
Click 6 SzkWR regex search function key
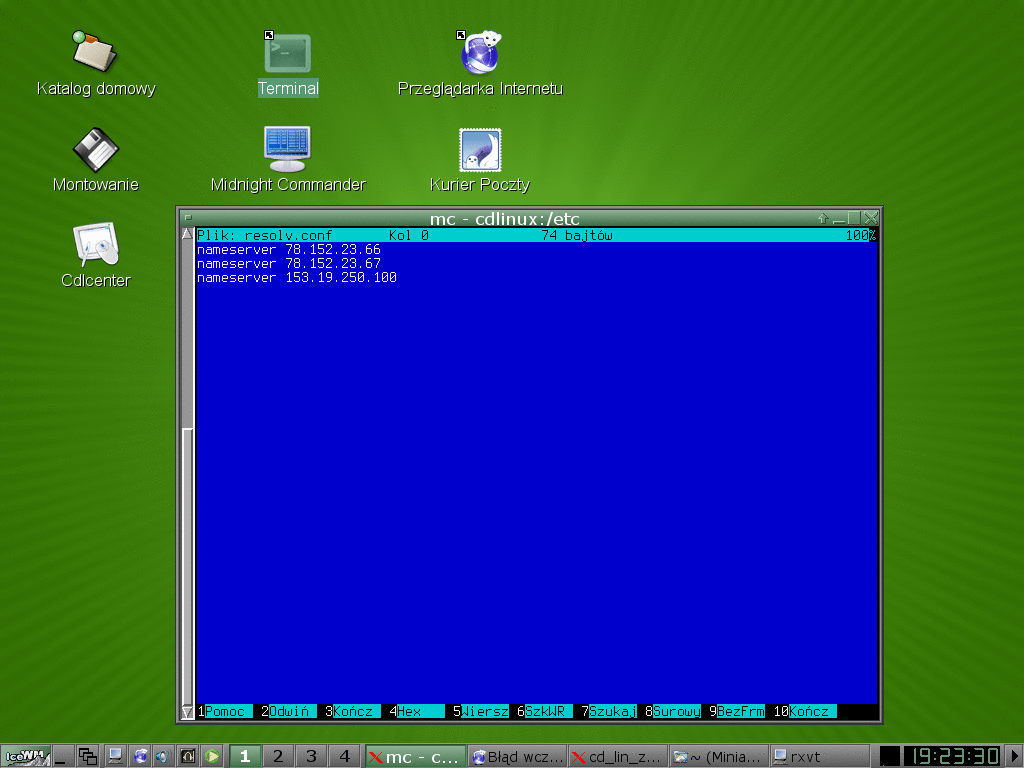pyautogui.click(x=544, y=711)
